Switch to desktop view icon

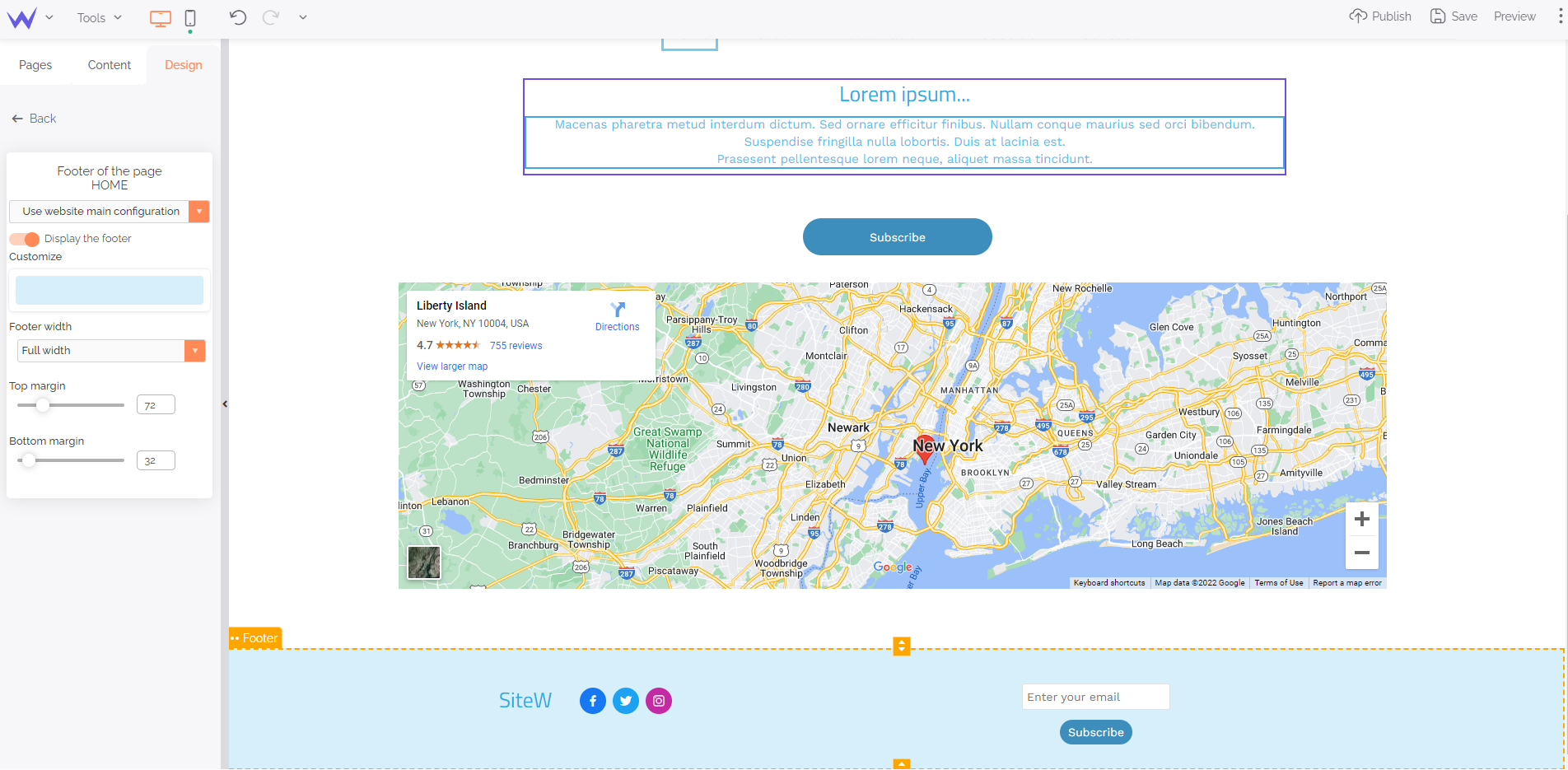coord(160,18)
